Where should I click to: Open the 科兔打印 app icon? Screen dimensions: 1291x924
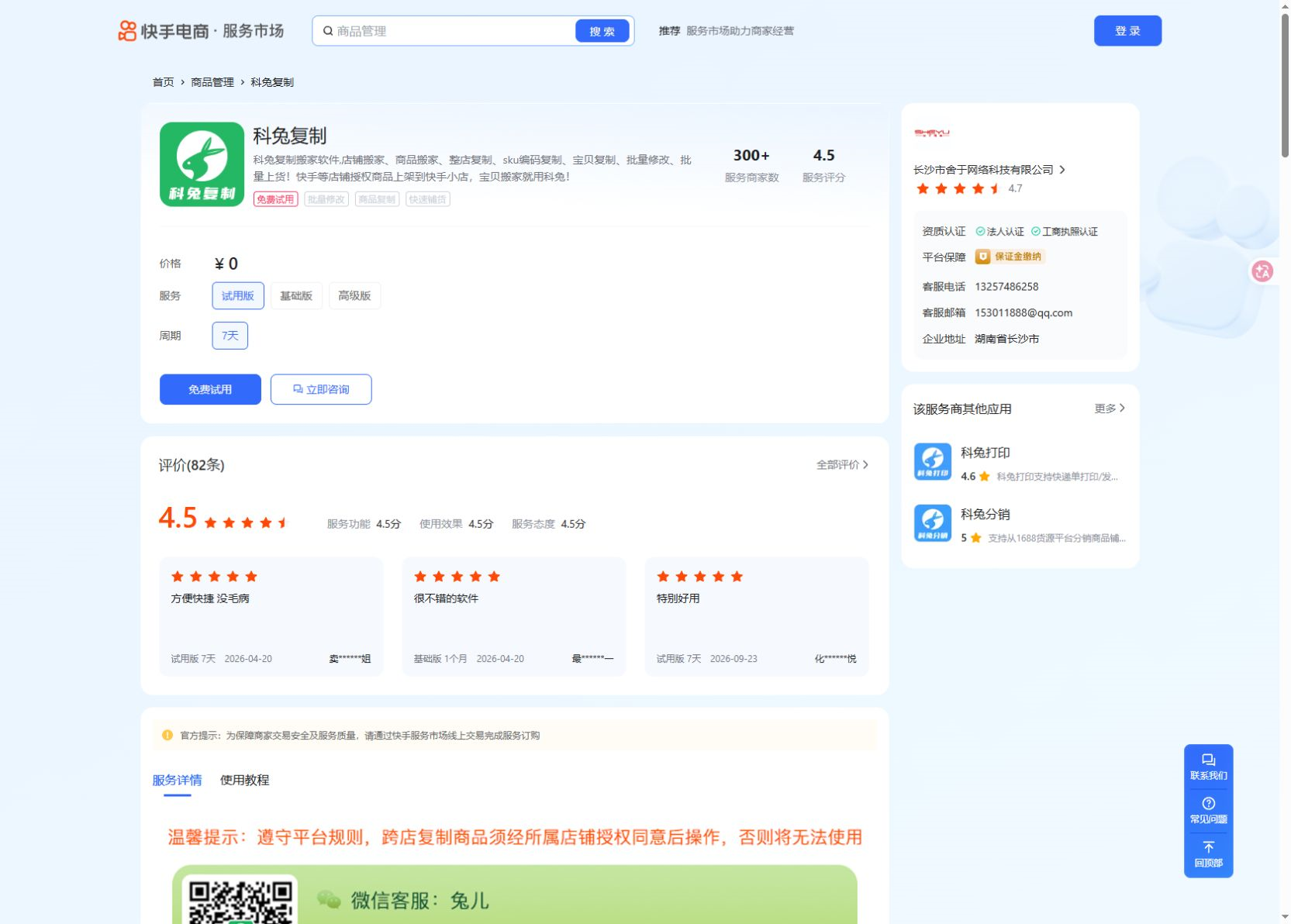click(933, 462)
